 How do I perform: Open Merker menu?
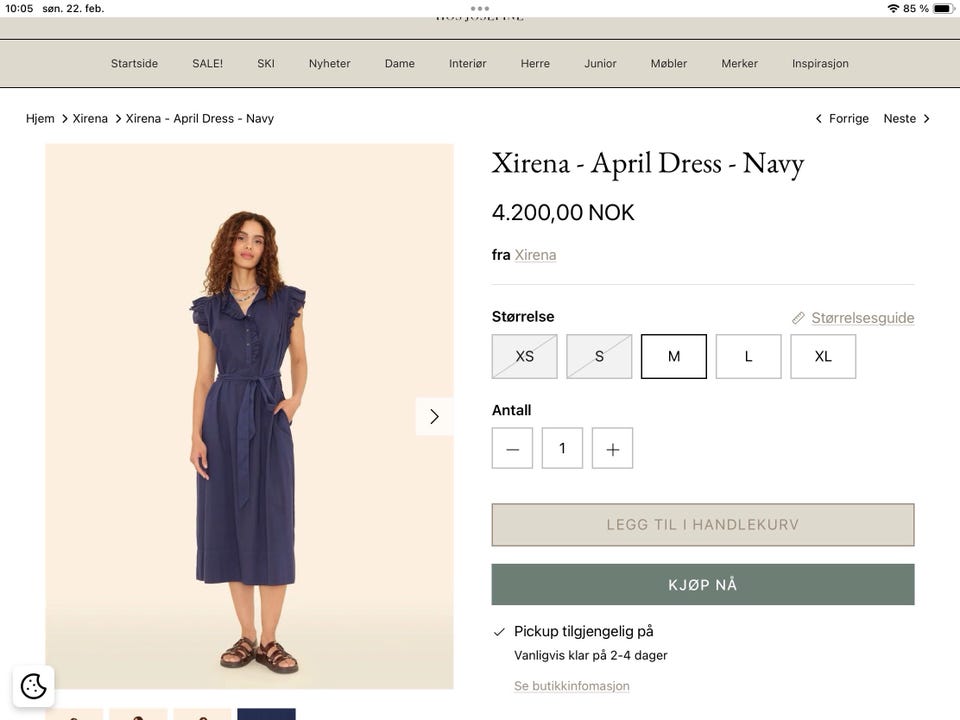click(x=740, y=64)
